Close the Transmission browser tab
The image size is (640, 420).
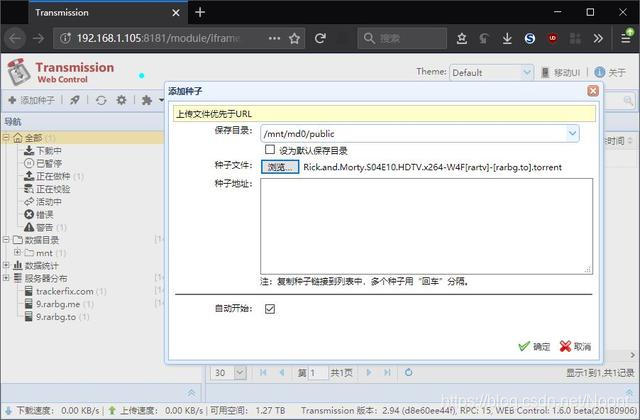click(176, 13)
